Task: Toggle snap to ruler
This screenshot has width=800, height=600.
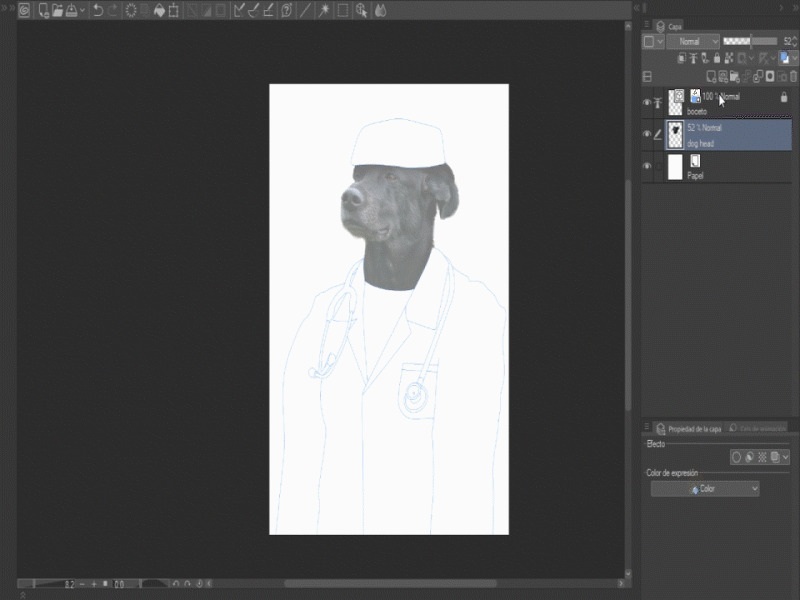Action: [239, 11]
